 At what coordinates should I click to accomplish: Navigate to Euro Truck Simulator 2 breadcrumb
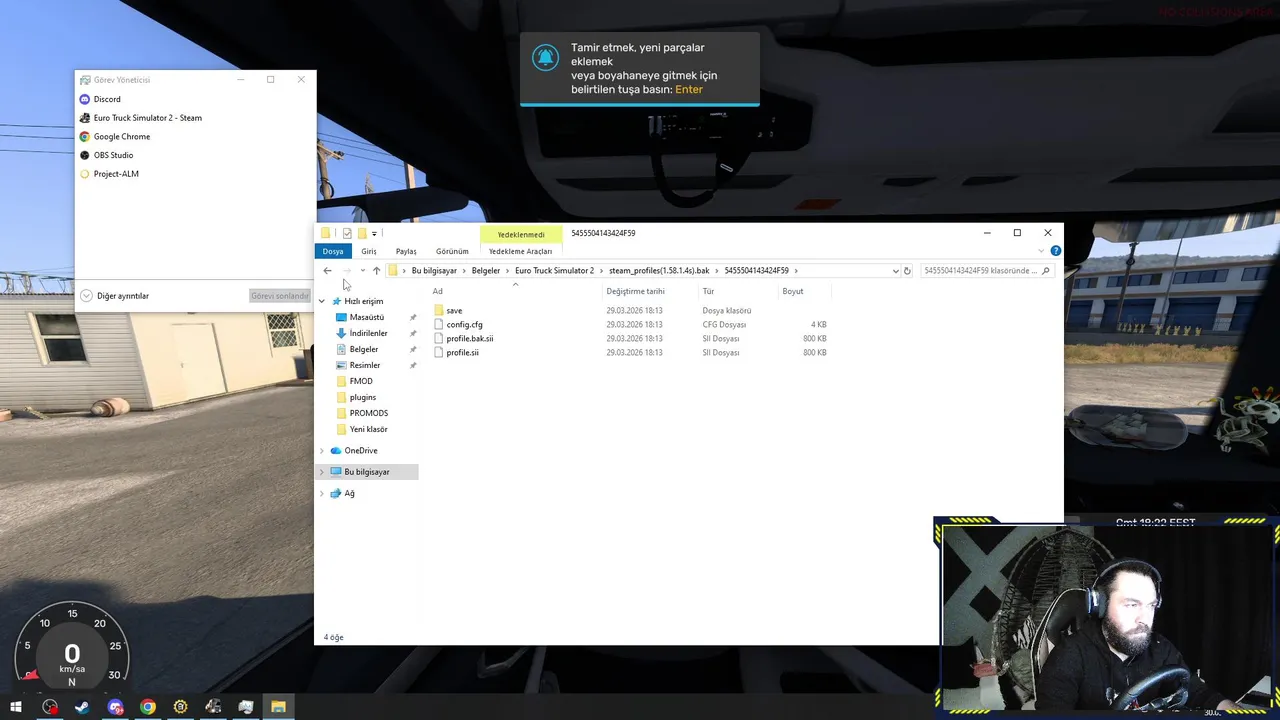pos(554,271)
